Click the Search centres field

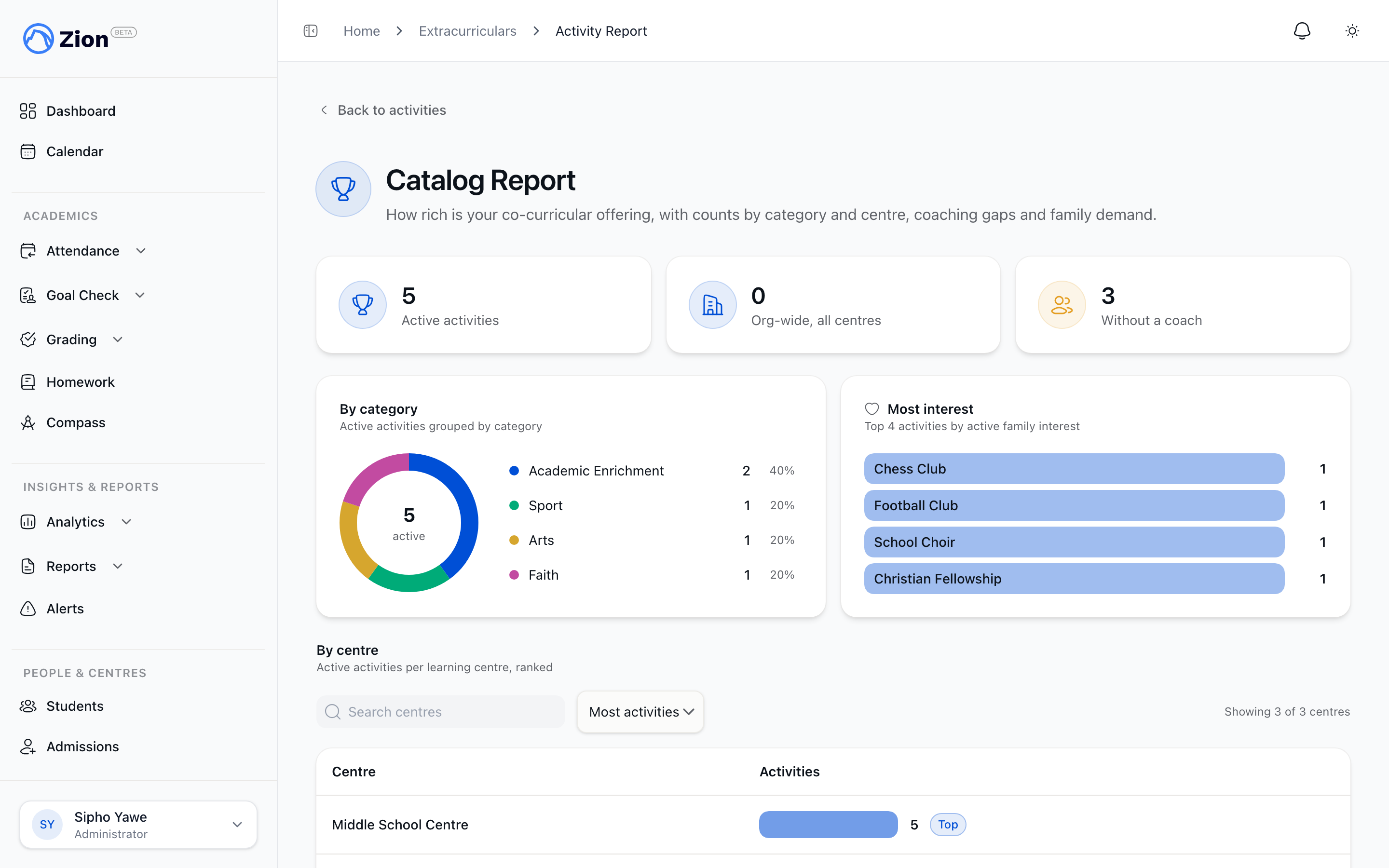point(441,712)
